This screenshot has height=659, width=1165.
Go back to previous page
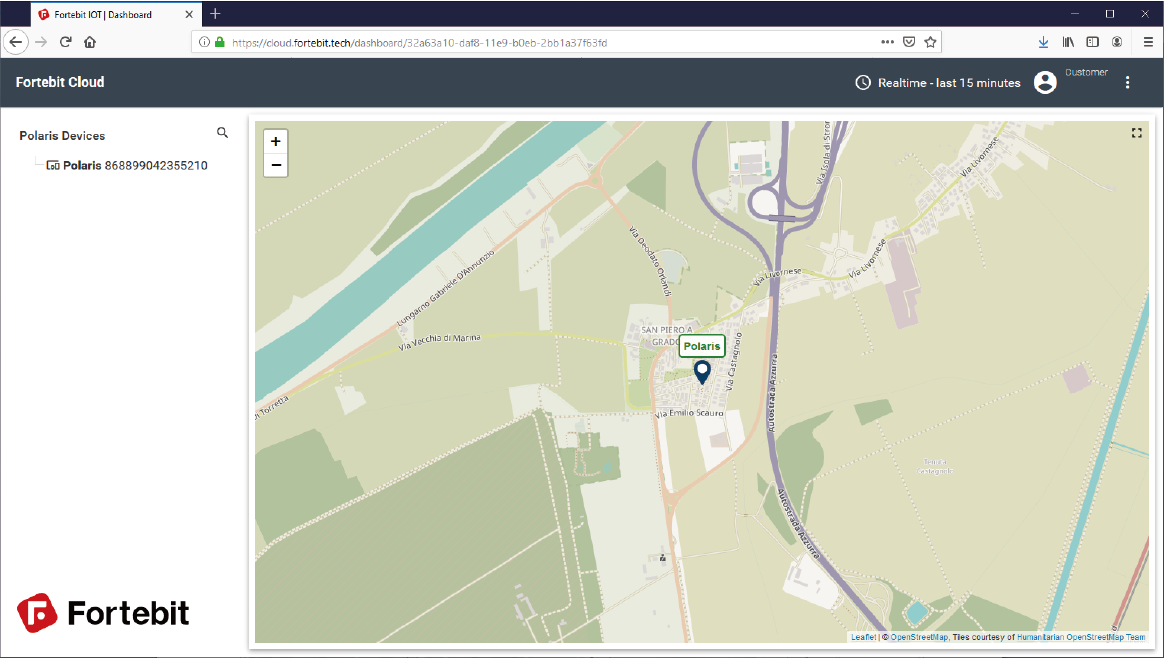[16, 42]
